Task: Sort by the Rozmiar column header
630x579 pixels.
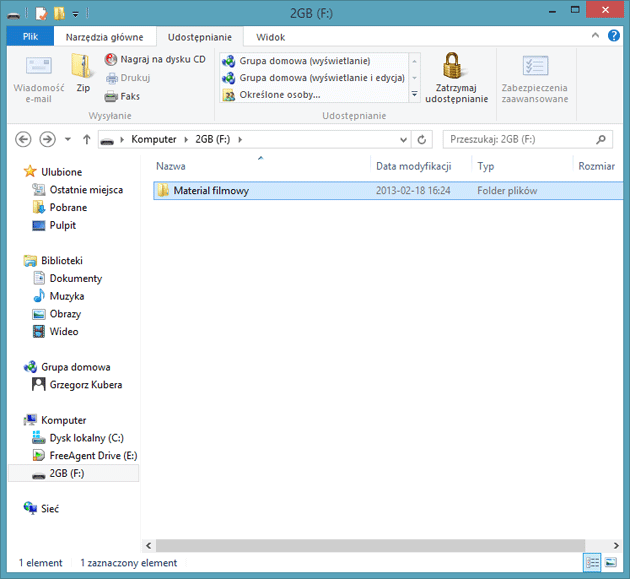Action: [x=597, y=166]
